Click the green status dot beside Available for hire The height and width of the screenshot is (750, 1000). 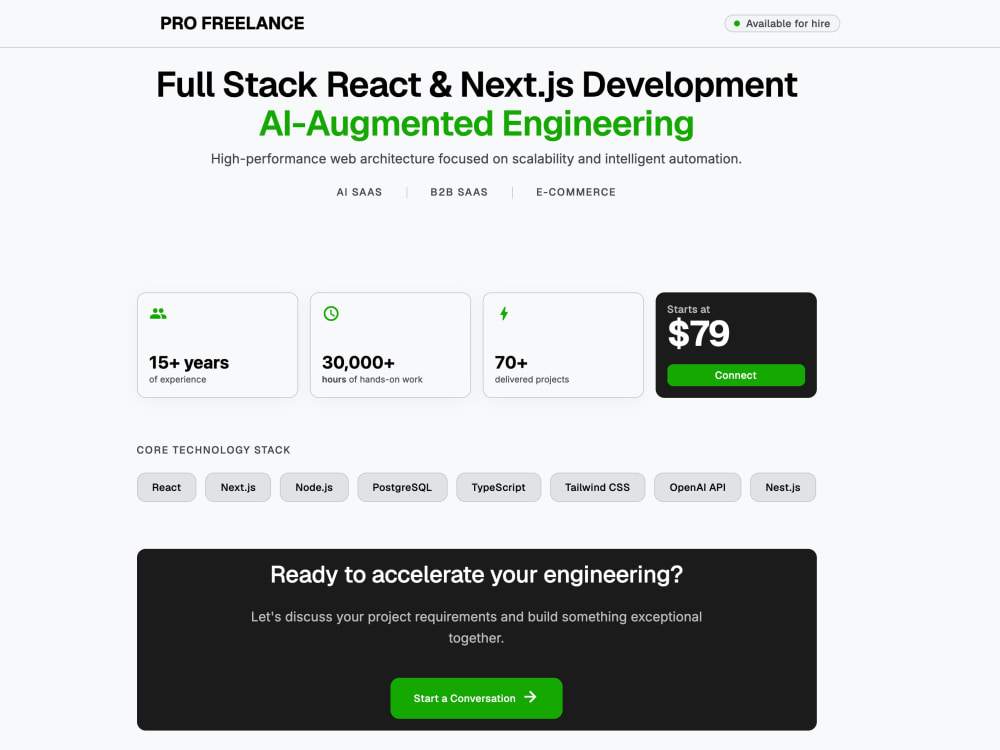tap(737, 24)
